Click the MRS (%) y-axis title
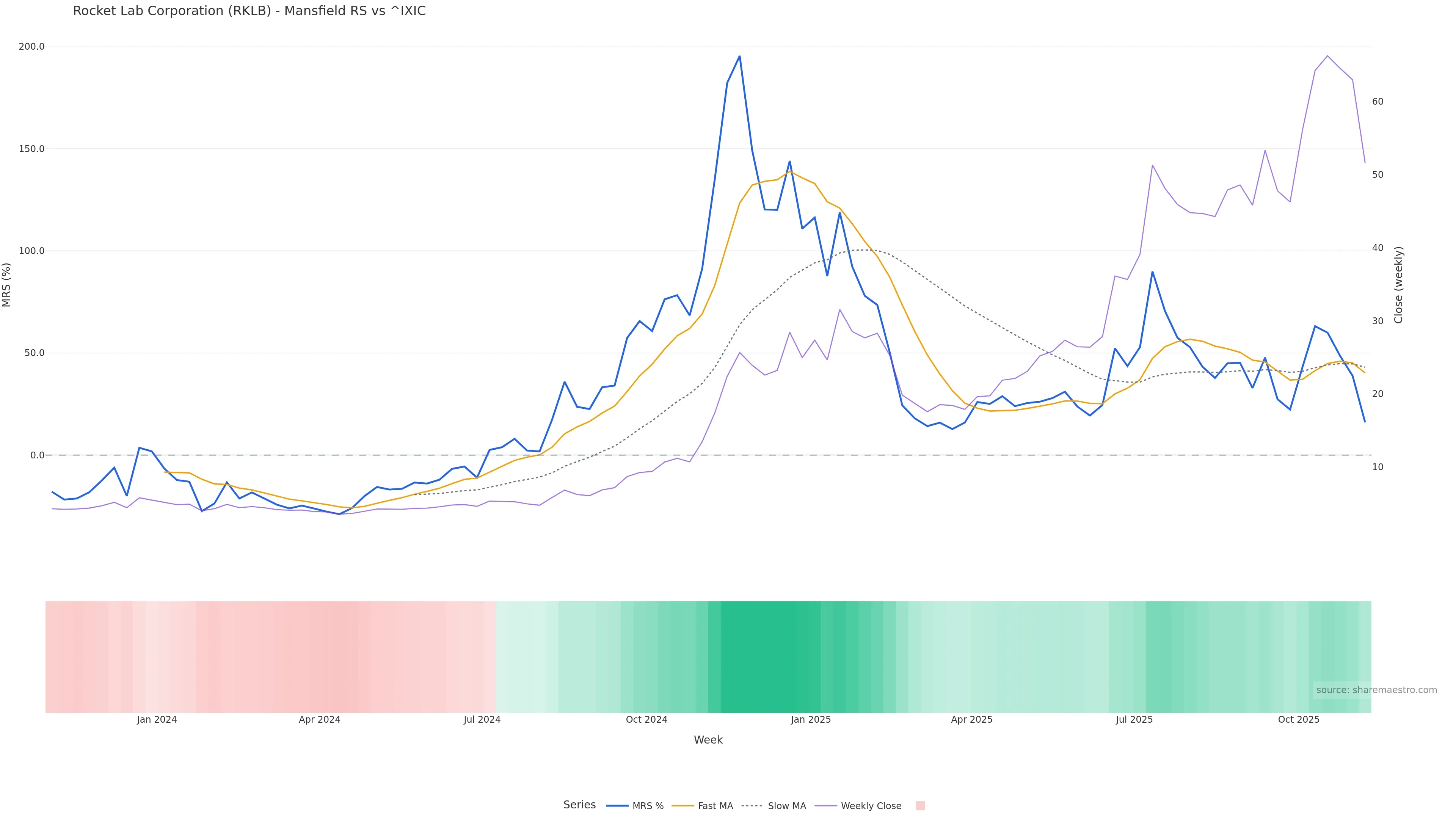Image resolution: width=1456 pixels, height=819 pixels. (7, 285)
